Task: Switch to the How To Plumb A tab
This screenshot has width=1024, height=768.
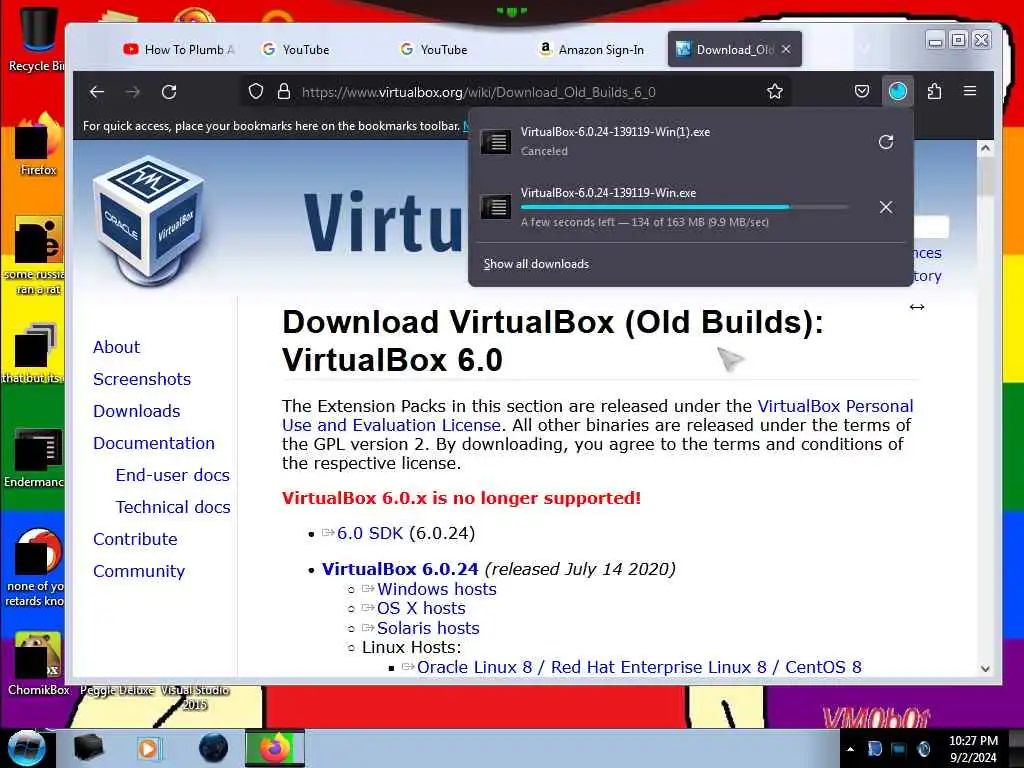Action: point(179,50)
